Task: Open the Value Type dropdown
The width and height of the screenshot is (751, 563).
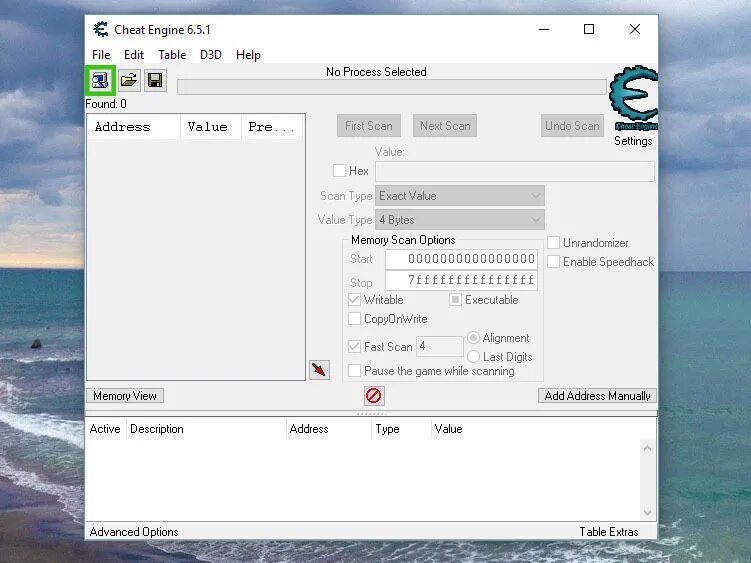Action: [x=460, y=220]
